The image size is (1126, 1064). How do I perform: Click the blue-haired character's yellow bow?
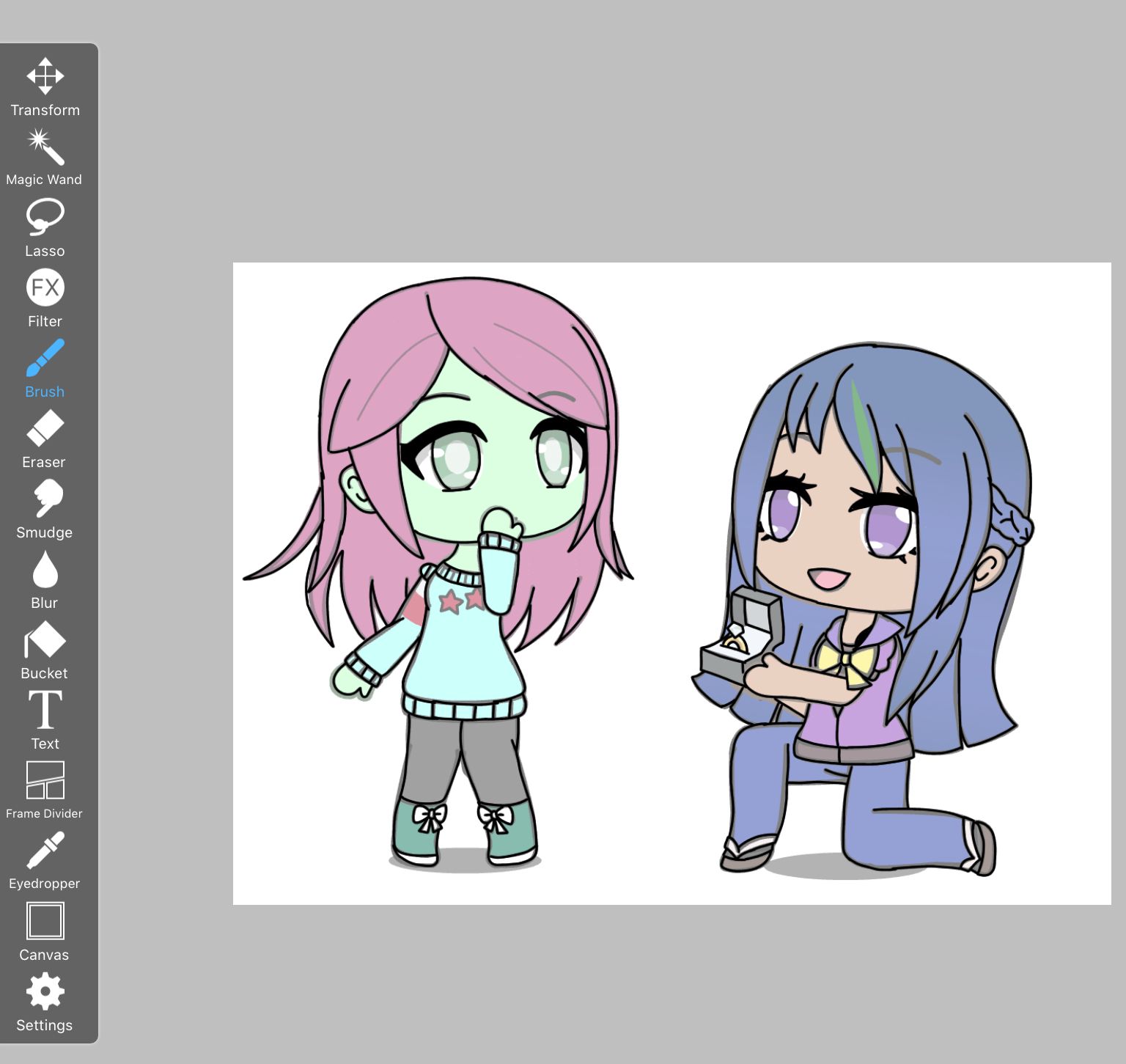click(x=847, y=662)
